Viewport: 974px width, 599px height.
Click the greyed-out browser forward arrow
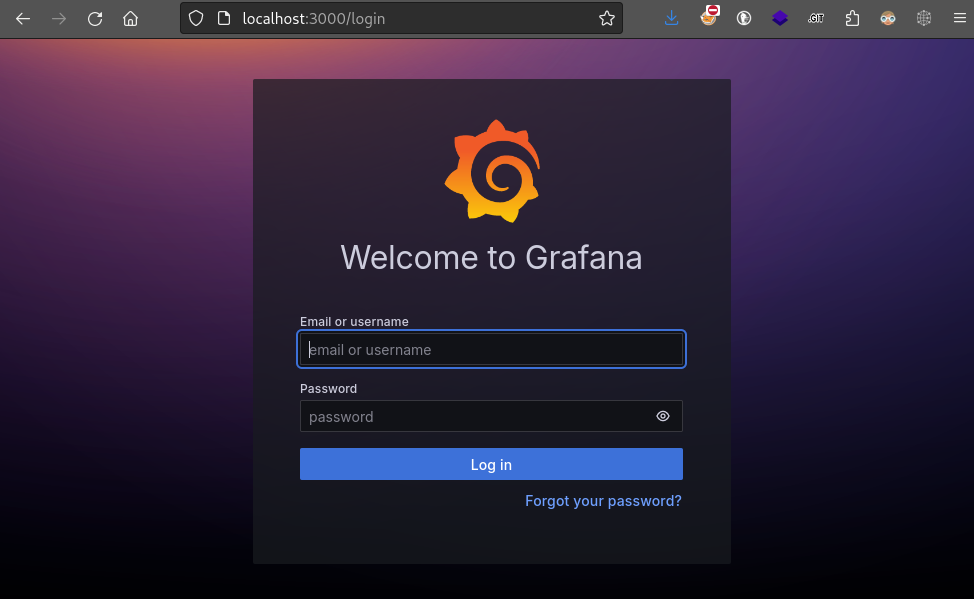59,19
